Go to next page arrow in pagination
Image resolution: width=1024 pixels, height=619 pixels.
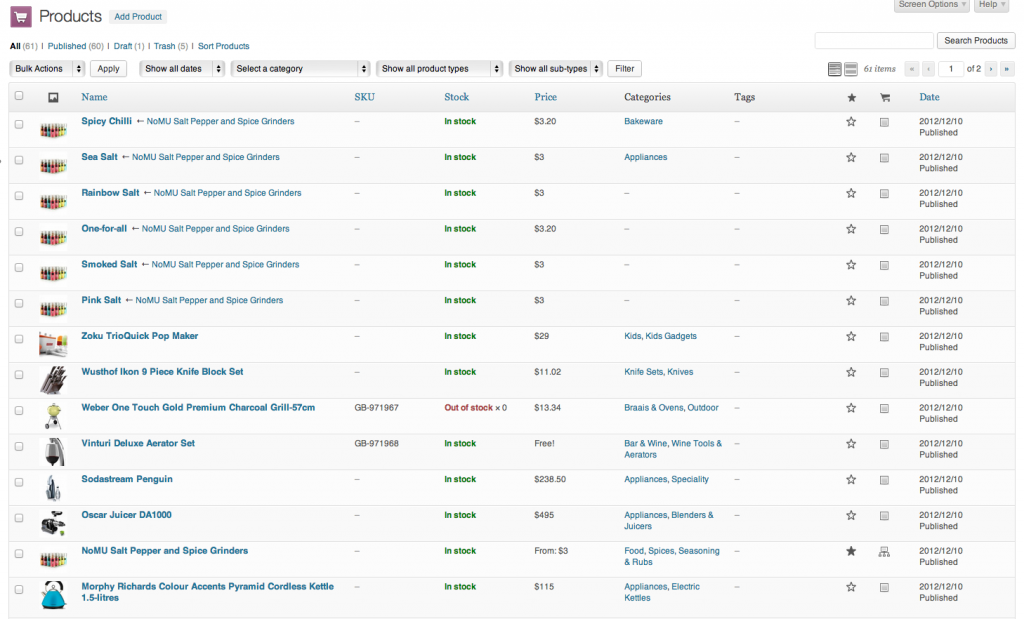pyautogui.click(x=991, y=69)
